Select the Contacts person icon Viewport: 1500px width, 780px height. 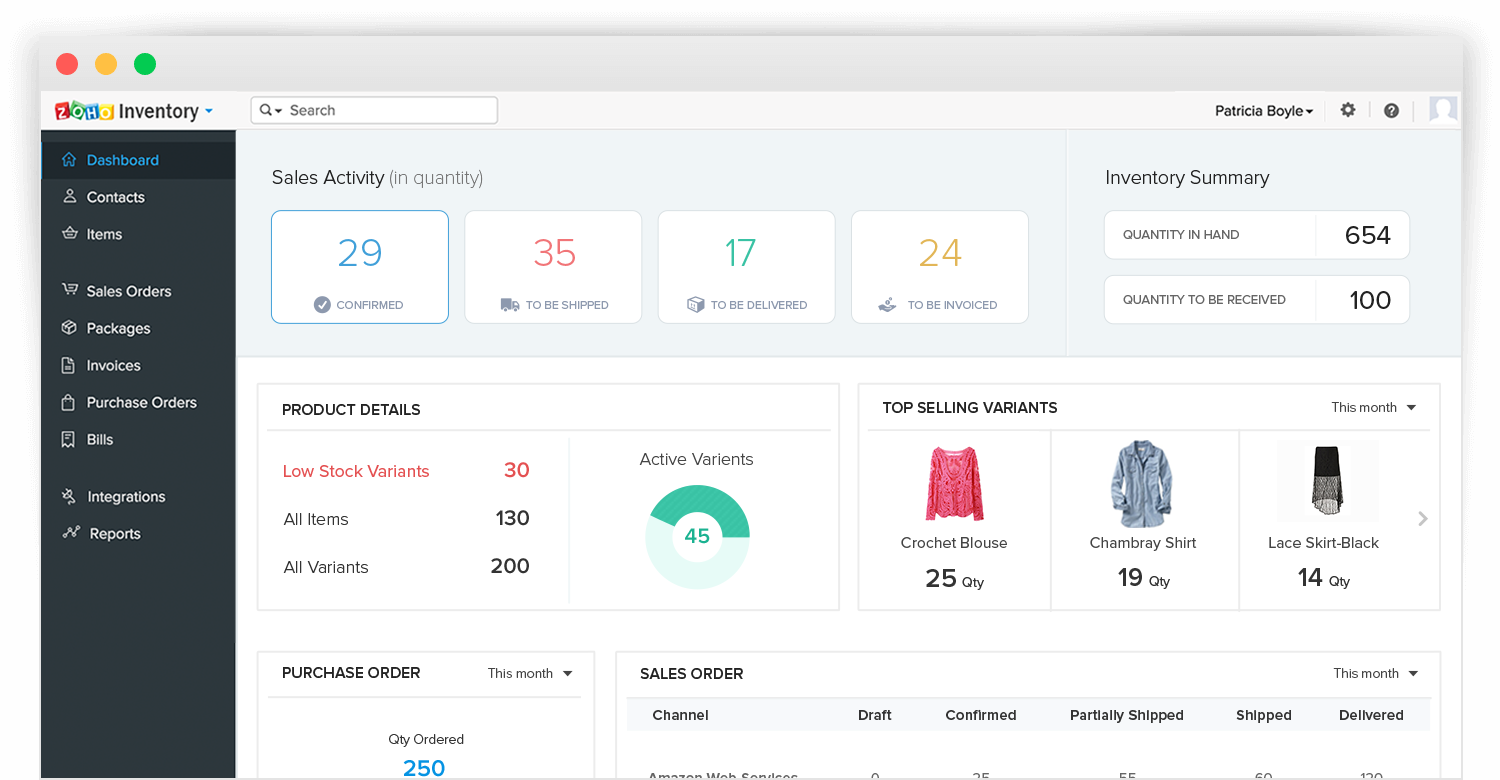(x=68, y=197)
